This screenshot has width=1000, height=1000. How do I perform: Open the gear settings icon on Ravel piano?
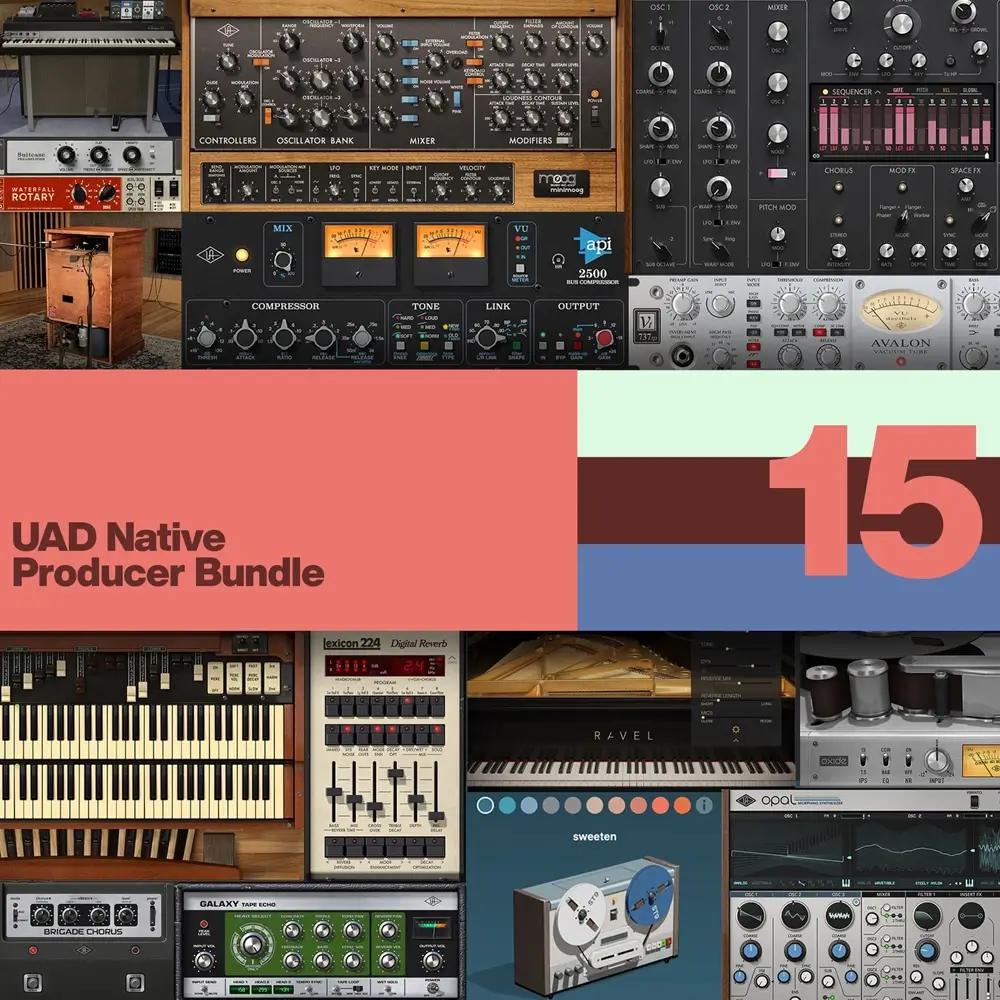tap(736, 729)
